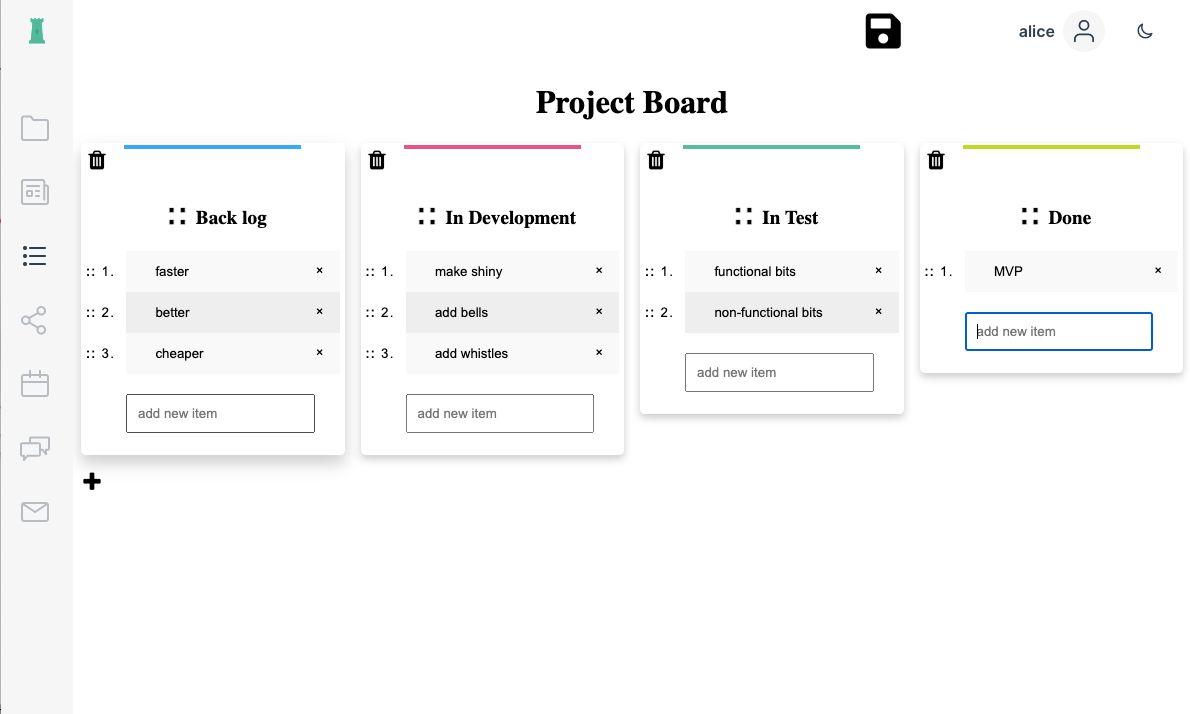Image resolution: width=1190 pixels, height=714 pixels.
Task: Open the news page sidebar icon
Action: pyautogui.click(x=35, y=192)
